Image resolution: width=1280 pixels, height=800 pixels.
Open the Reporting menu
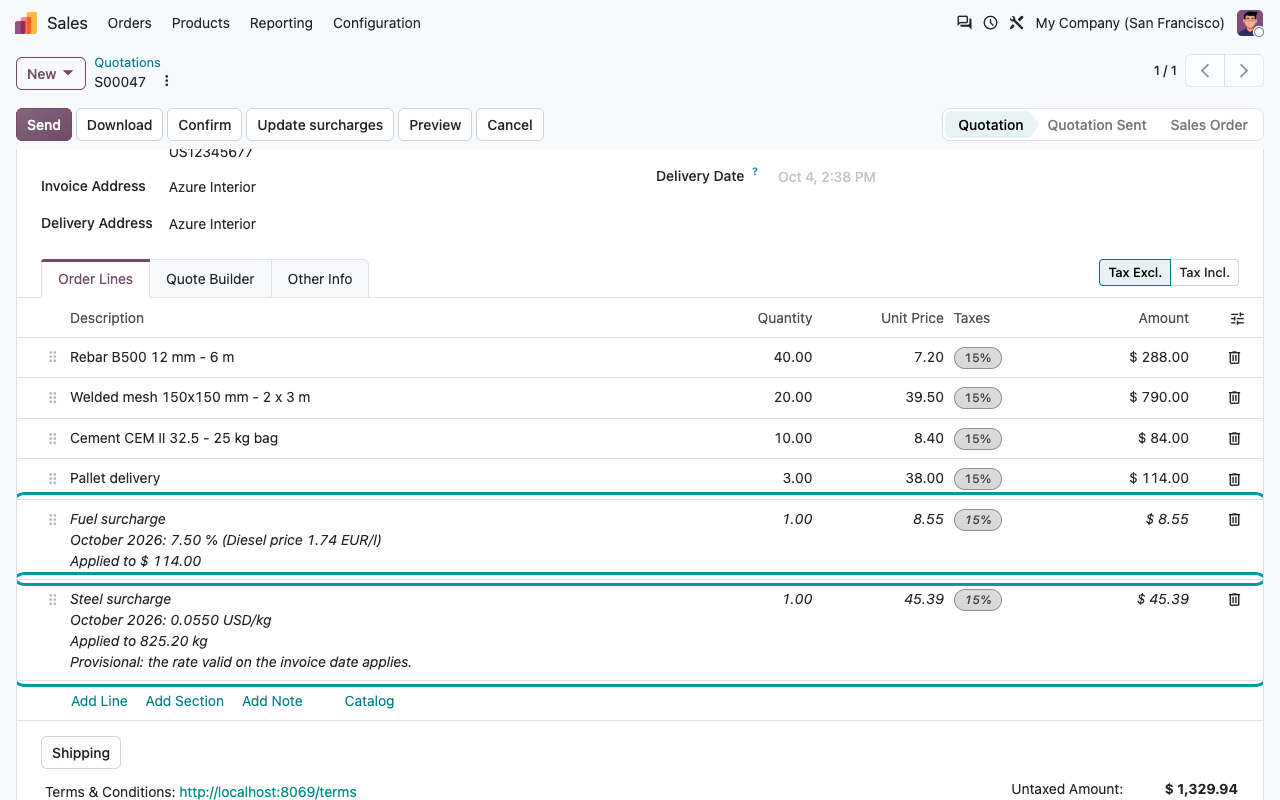[281, 23]
